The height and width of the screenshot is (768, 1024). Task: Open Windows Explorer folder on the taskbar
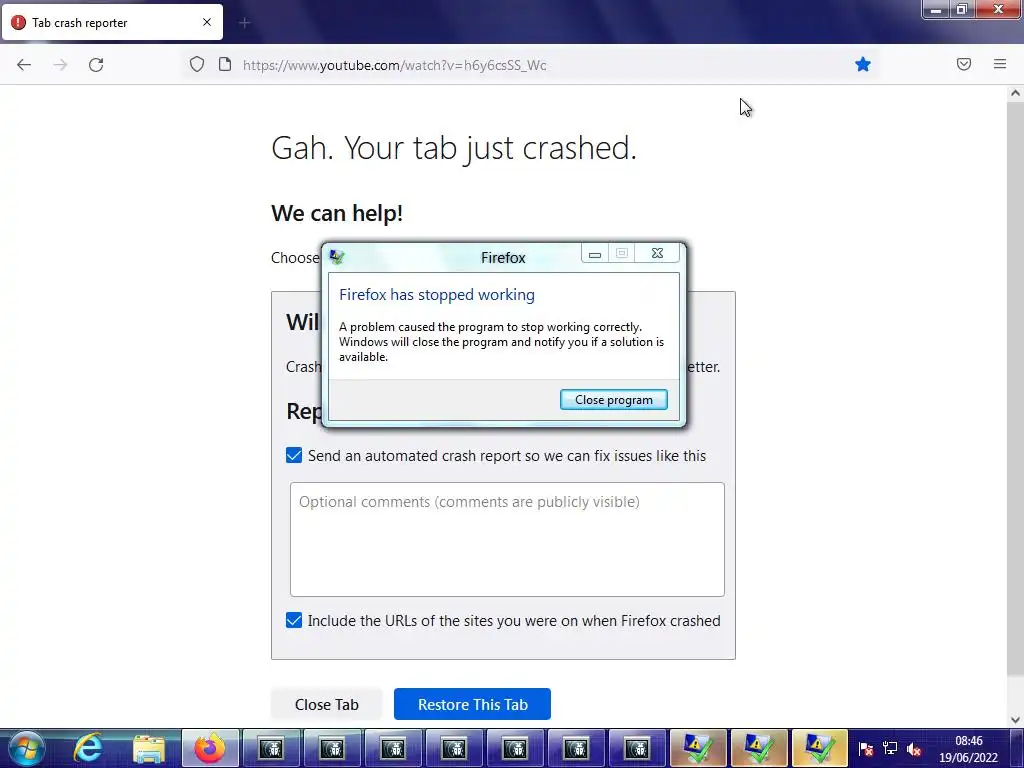pos(149,749)
